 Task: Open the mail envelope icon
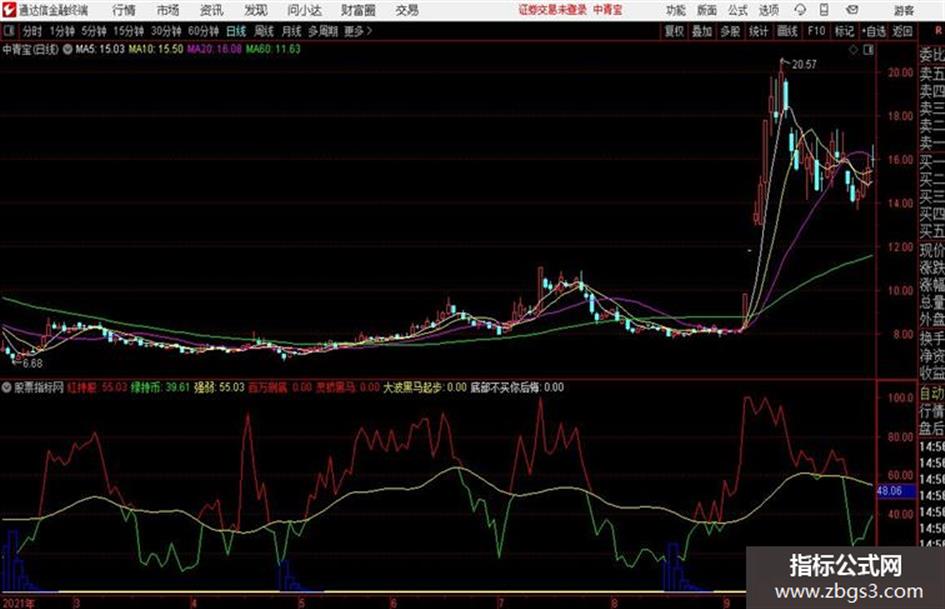(x=852, y=10)
